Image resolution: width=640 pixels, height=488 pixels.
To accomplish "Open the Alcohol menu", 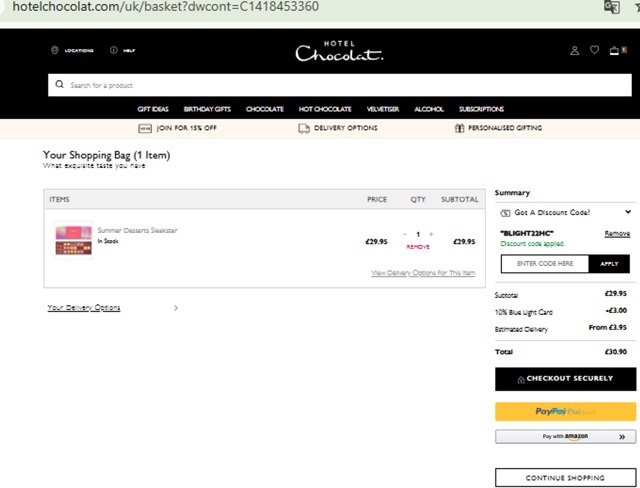I will click(429, 109).
